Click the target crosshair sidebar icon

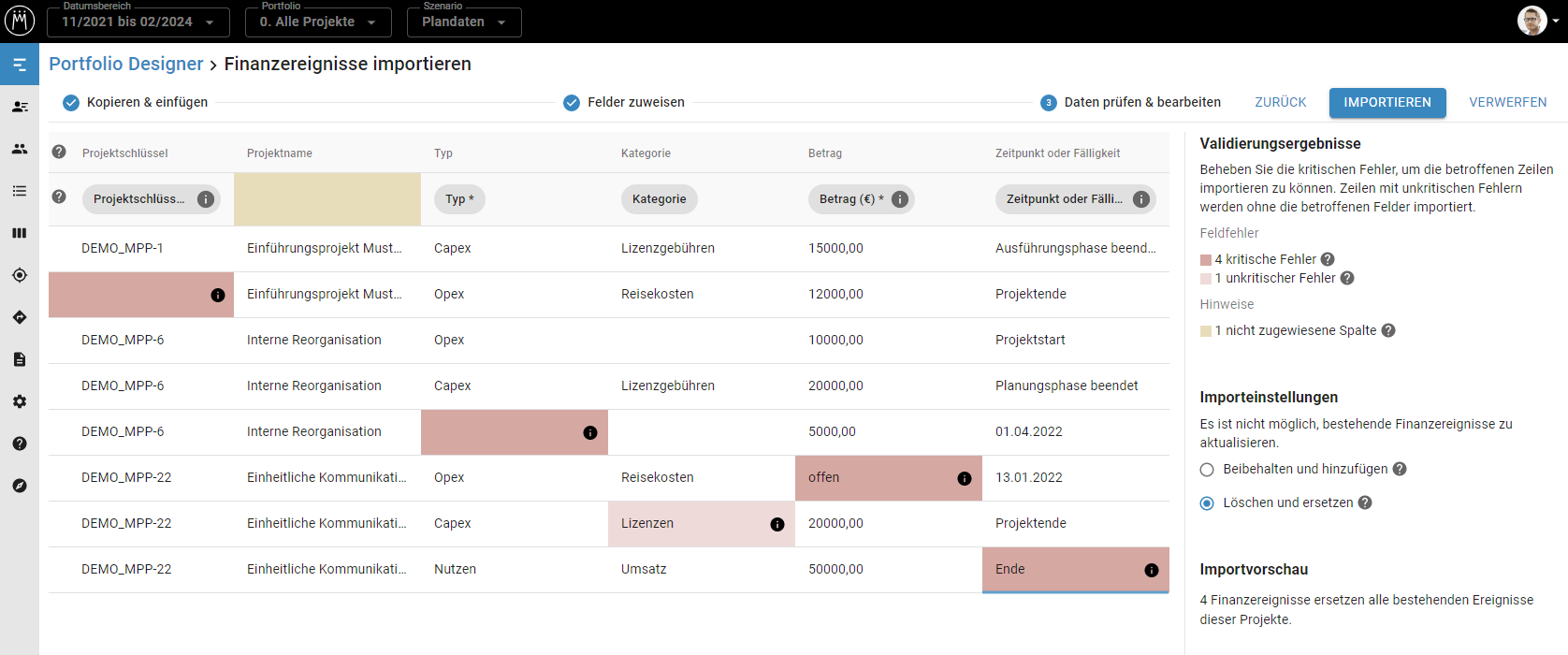[x=20, y=275]
